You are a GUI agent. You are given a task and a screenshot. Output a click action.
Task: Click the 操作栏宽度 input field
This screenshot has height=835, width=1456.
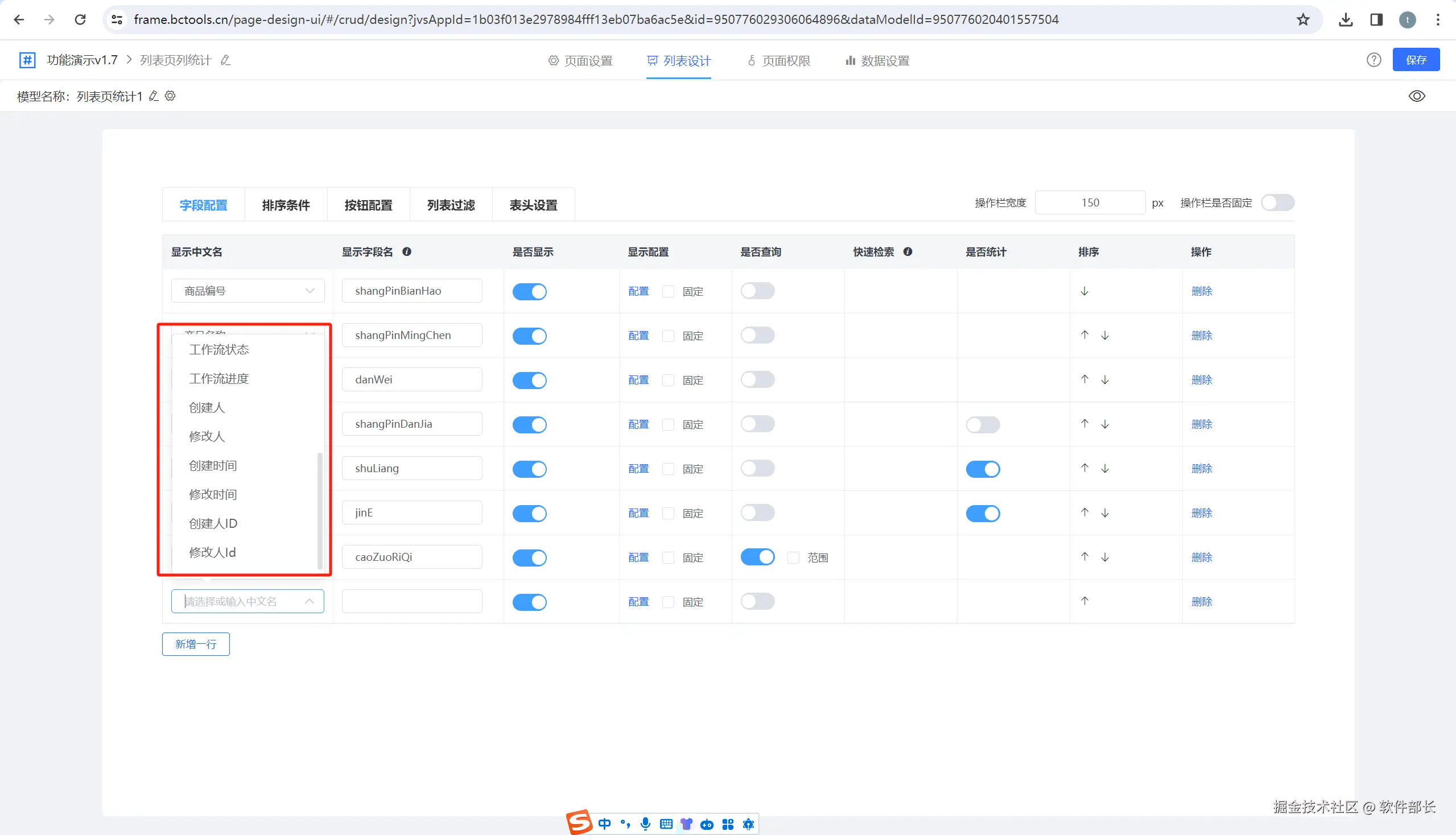(x=1090, y=202)
